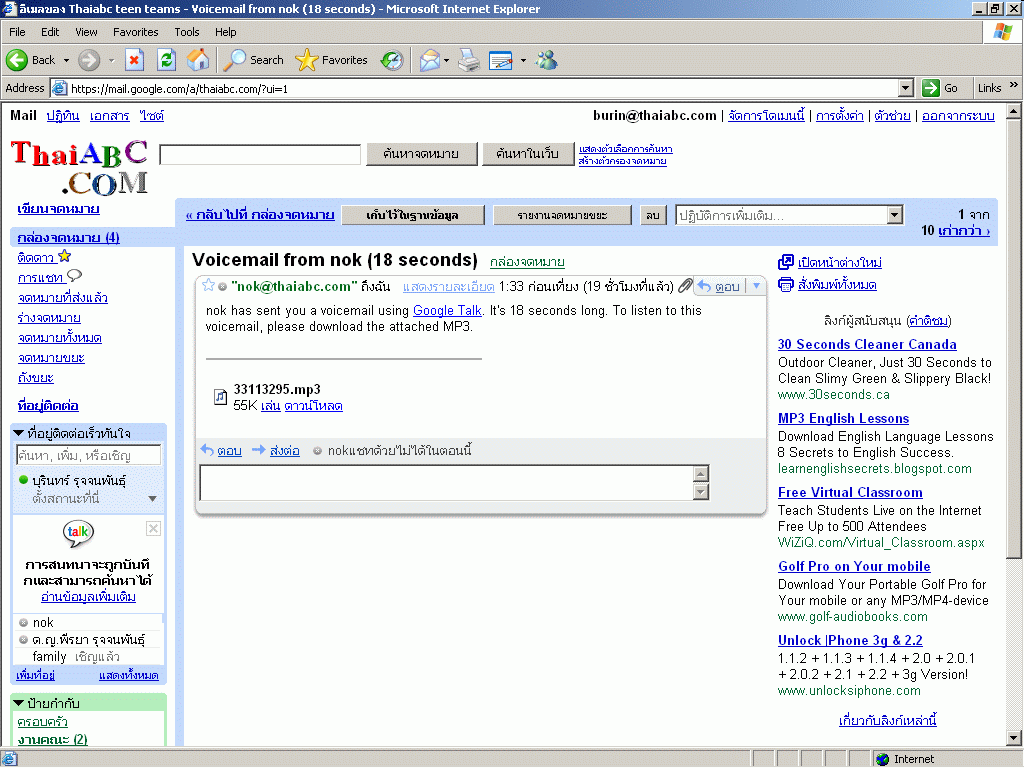Image resolution: width=1024 pixels, height=768 pixels.
Task: Click the mail search input field
Action: (260, 154)
